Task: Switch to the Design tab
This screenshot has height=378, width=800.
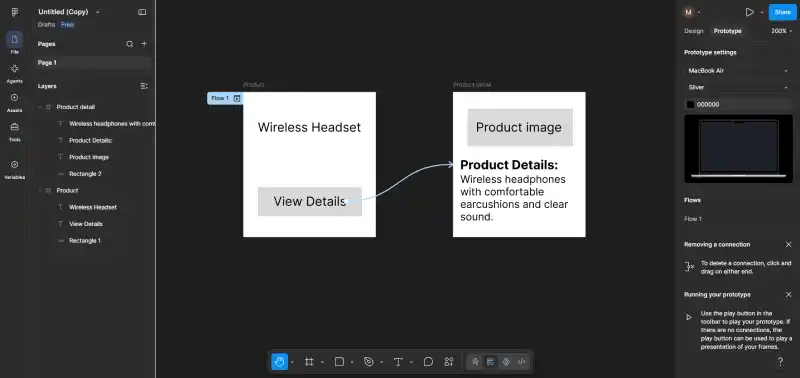Action: click(x=693, y=31)
